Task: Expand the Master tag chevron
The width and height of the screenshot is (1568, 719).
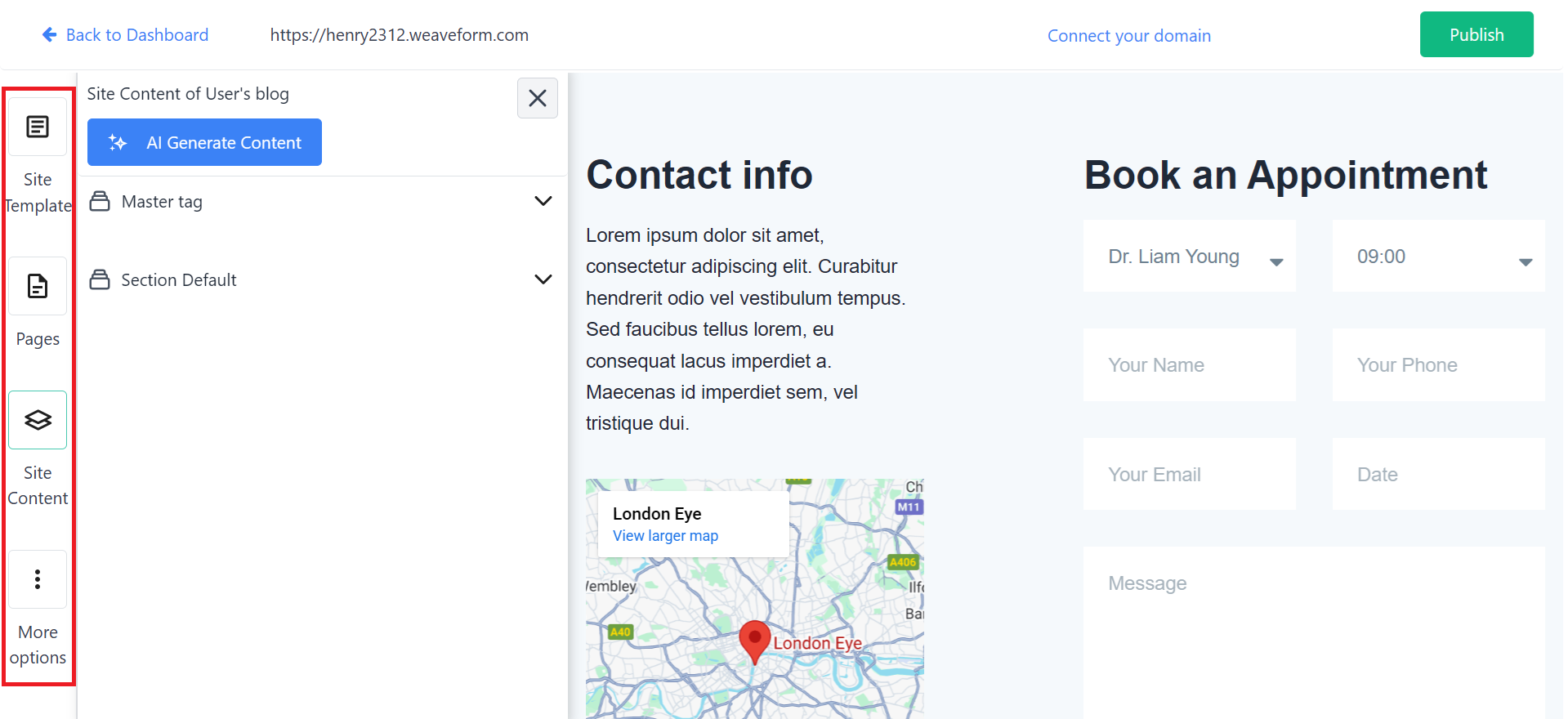Action: [543, 201]
